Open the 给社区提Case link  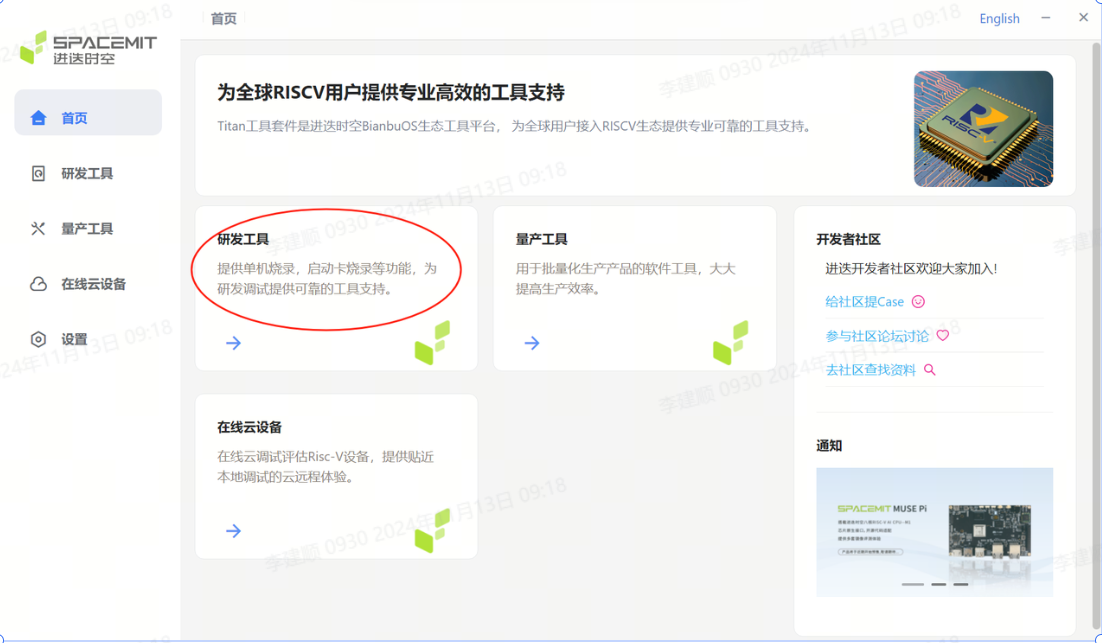(x=864, y=301)
